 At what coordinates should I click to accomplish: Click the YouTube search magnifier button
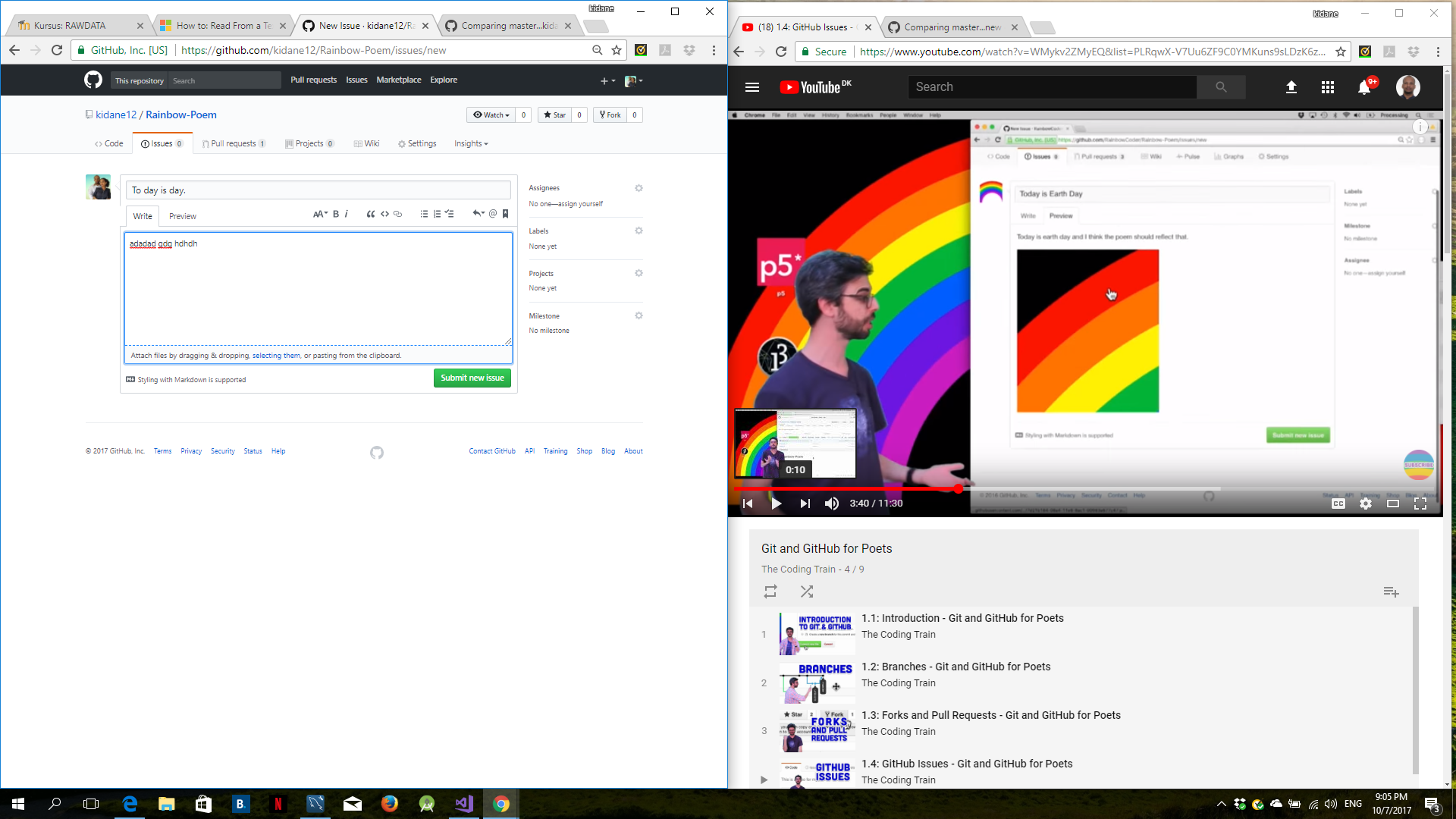(1221, 87)
